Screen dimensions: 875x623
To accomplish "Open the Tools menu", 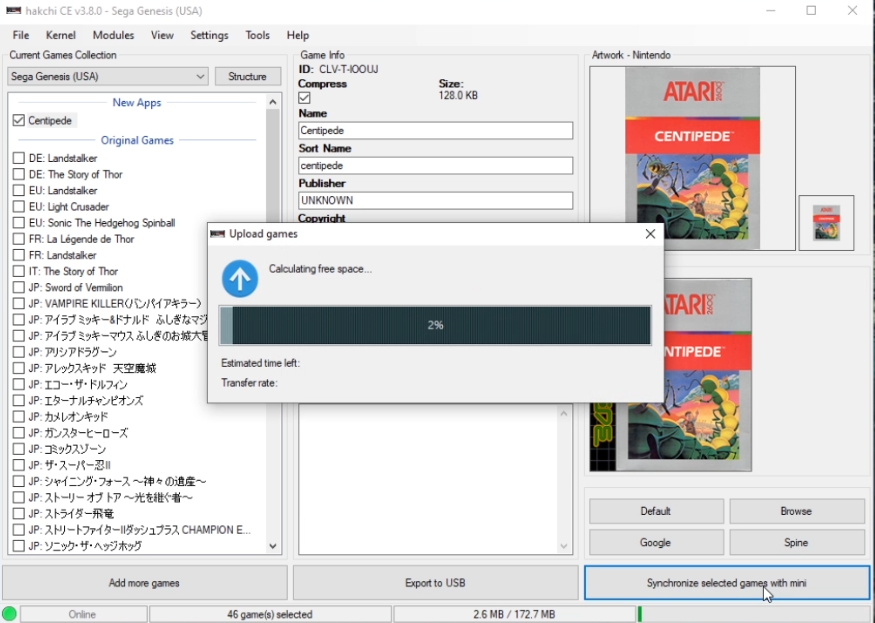I will [x=257, y=35].
